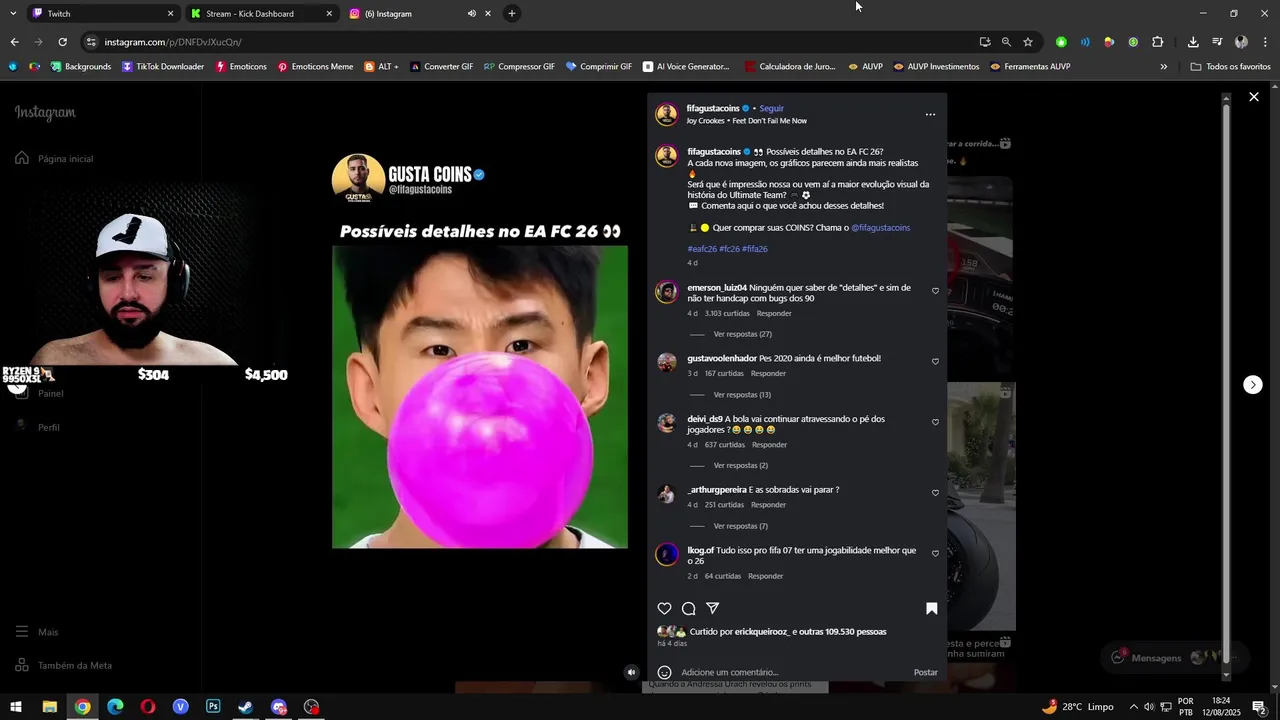Expand Ver respostas (27) replies
Screen dimensions: 1280x720
click(742, 334)
